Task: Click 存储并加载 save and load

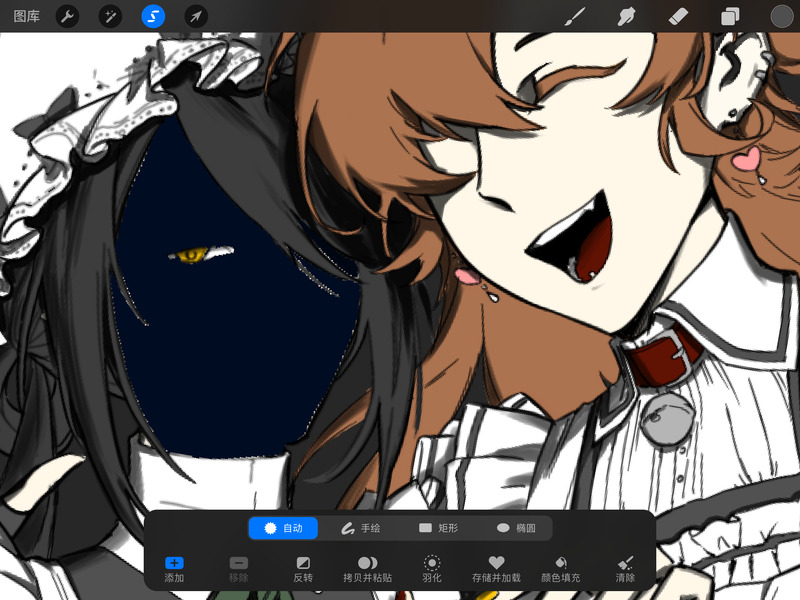Action: [496, 569]
